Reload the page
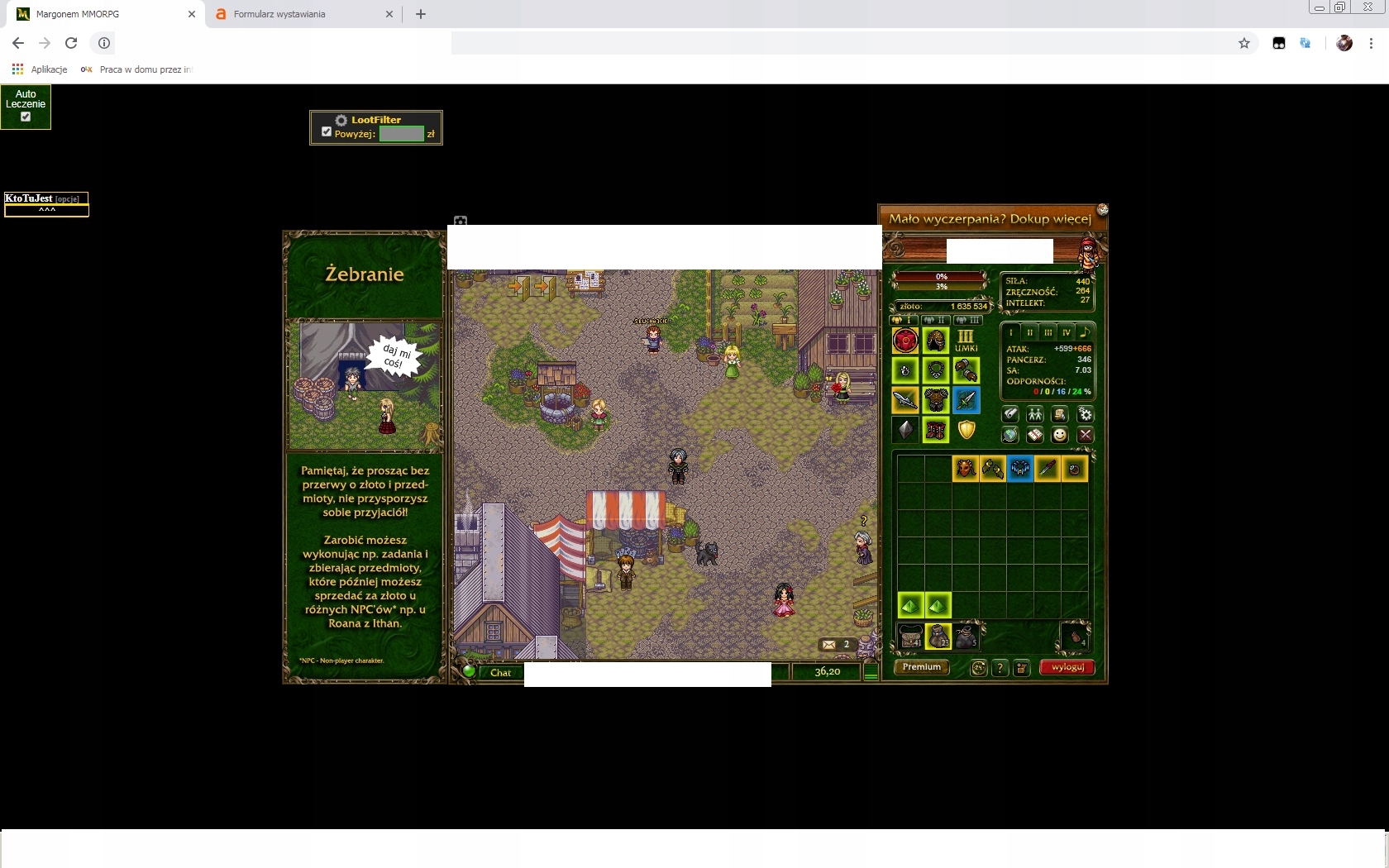This screenshot has height=868, width=1389. [71, 43]
